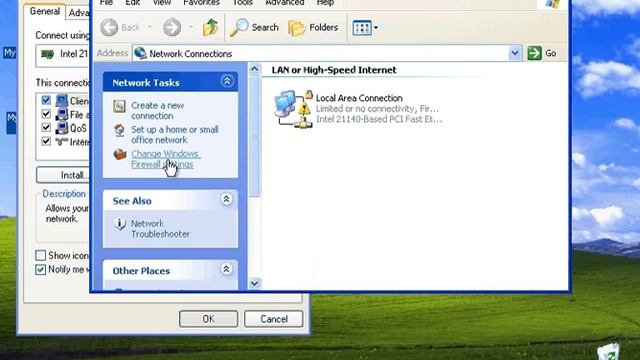
Task: Click the Folders toolbar button
Action: (x=313, y=27)
